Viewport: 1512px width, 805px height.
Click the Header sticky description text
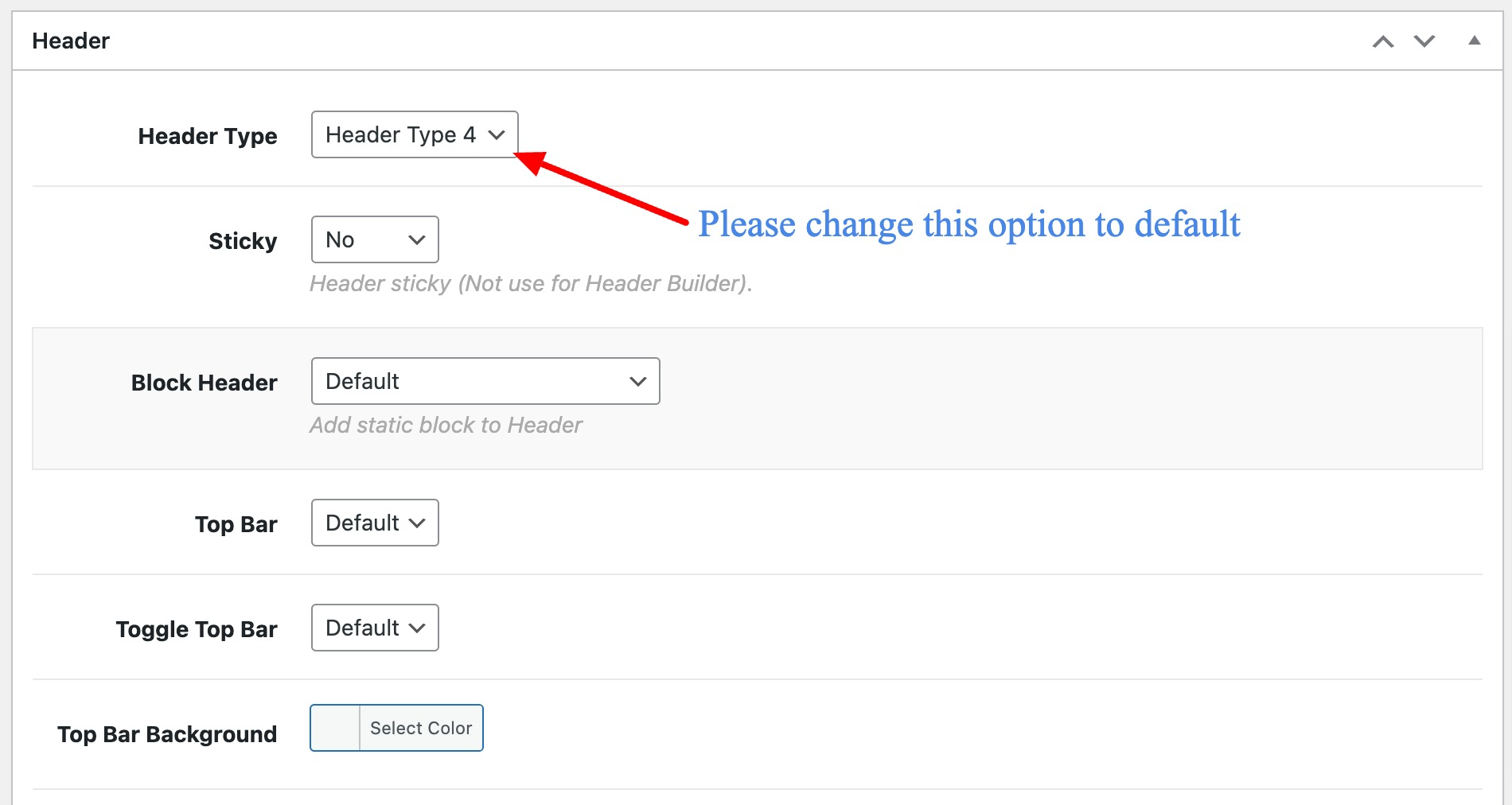point(531,284)
